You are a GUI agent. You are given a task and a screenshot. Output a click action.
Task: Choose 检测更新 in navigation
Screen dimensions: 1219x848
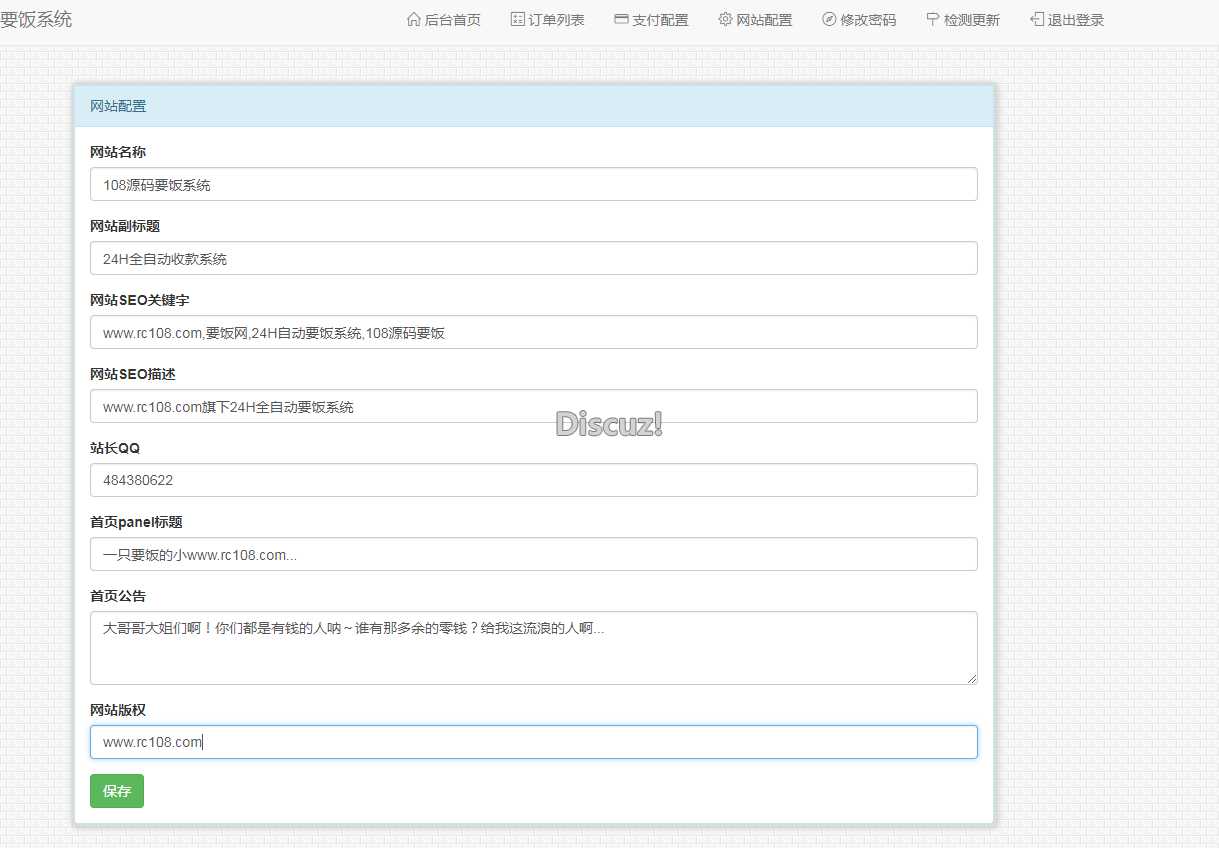tap(963, 20)
